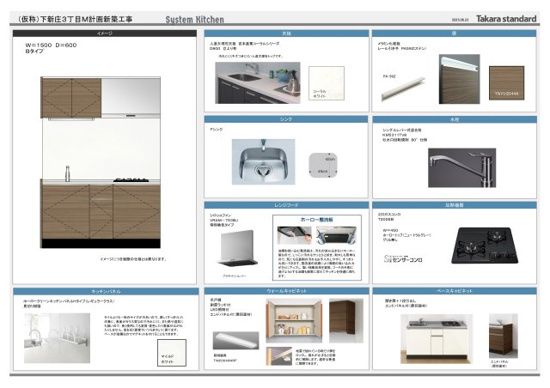Image resolution: width=550 pixels, height=388 pixels.
Task: Click the 加熱機器 section header
Action: [454, 205]
